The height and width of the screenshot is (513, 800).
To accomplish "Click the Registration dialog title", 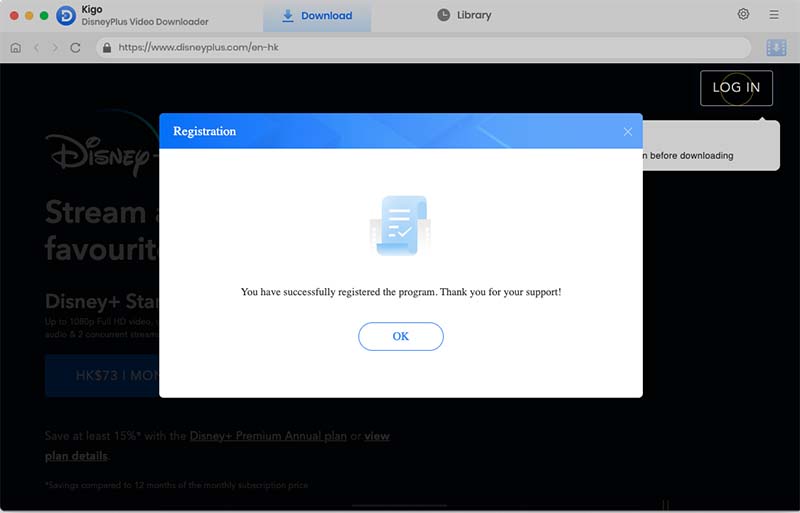I will (x=205, y=131).
